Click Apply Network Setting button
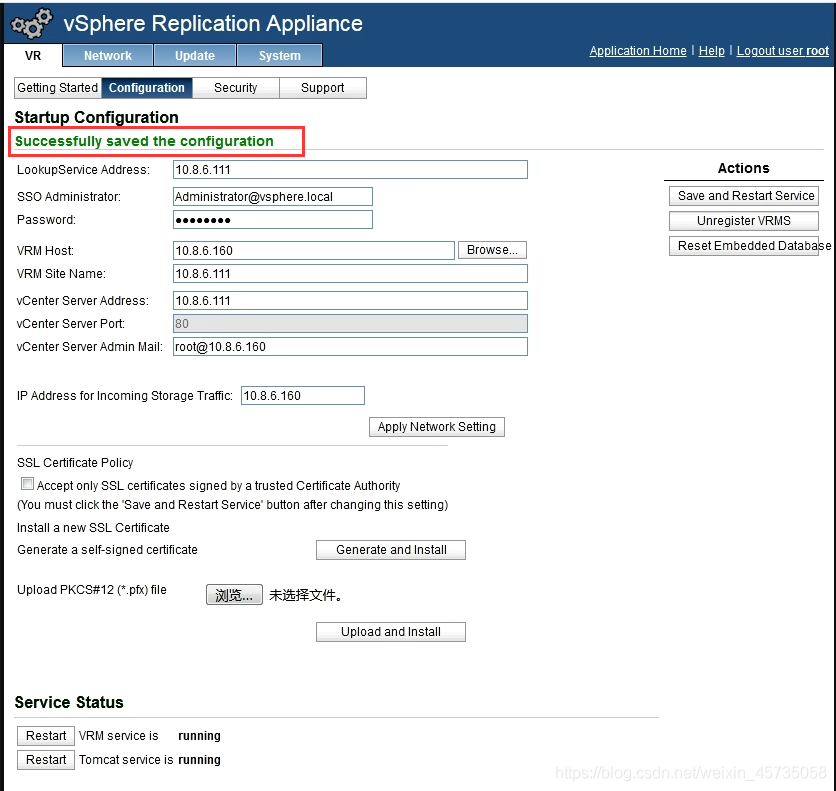The height and width of the screenshot is (791, 836). click(x=437, y=427)
